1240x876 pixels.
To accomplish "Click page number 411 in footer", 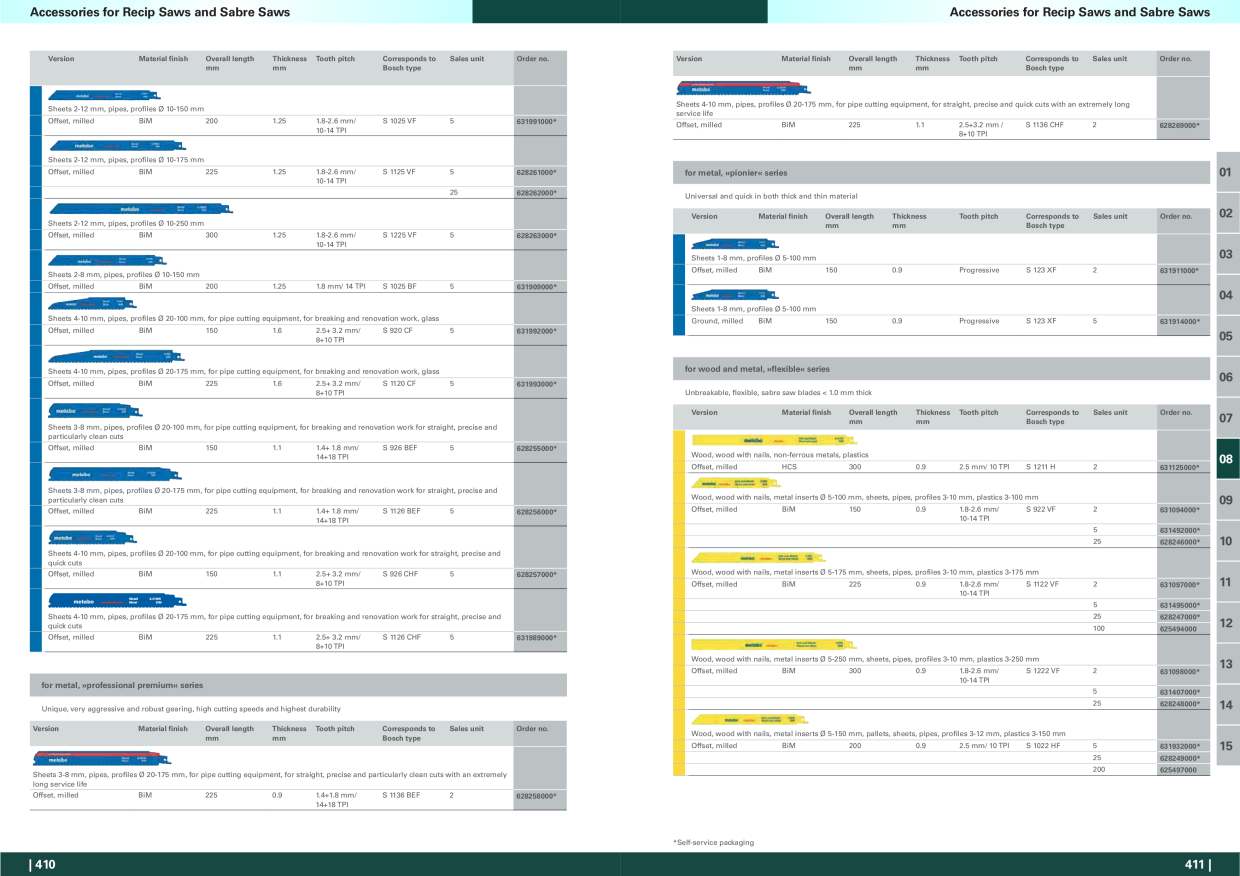I will [1197, 864].
